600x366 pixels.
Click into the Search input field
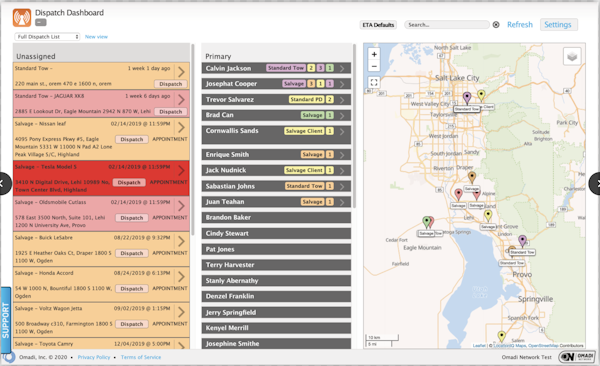tap(447, 25)
